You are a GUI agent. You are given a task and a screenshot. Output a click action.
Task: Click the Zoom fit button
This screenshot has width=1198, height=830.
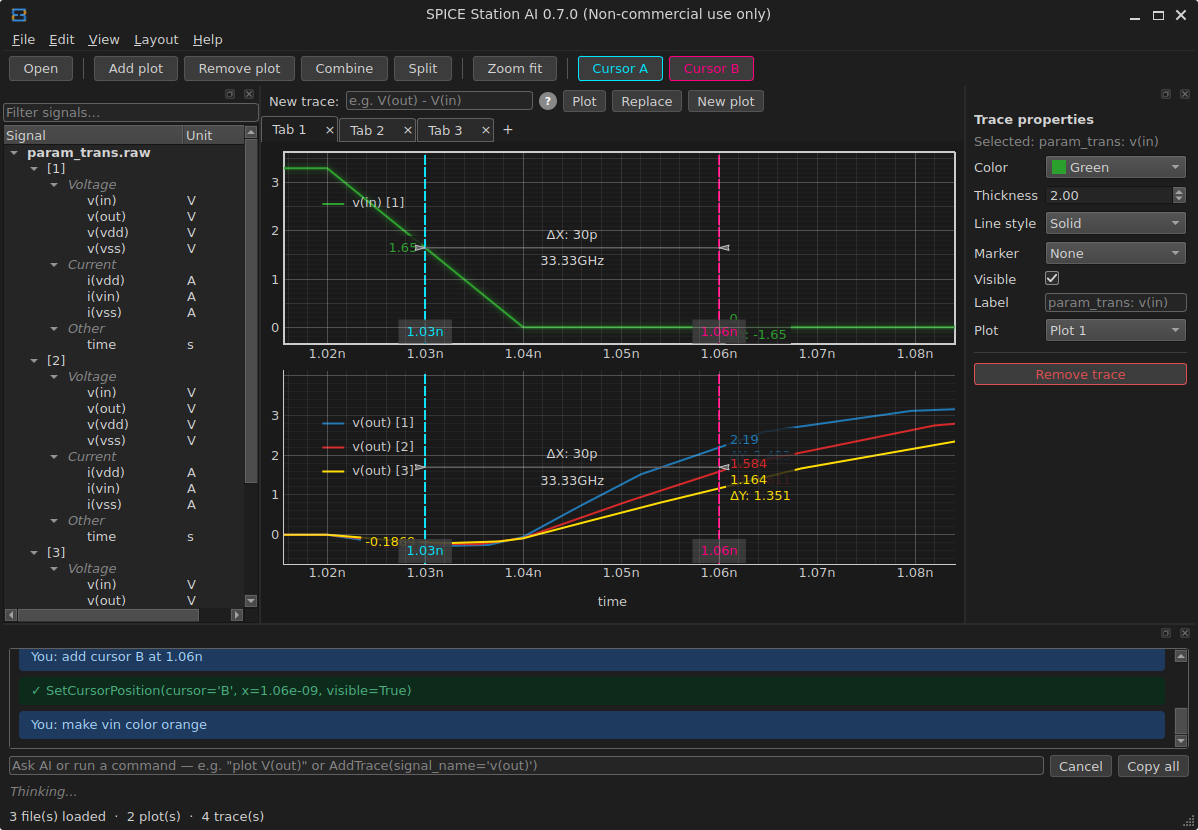tap(514, 68)
